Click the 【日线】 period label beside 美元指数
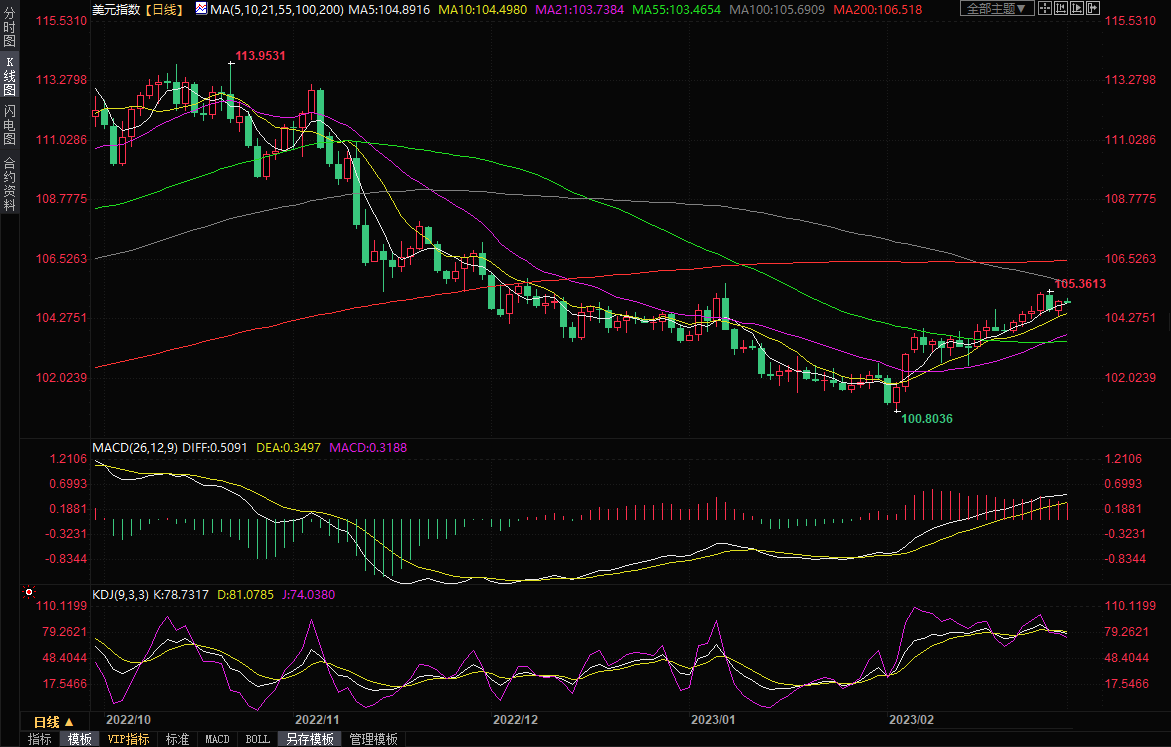The image size is (1171, 747). [x=164, y=9]
